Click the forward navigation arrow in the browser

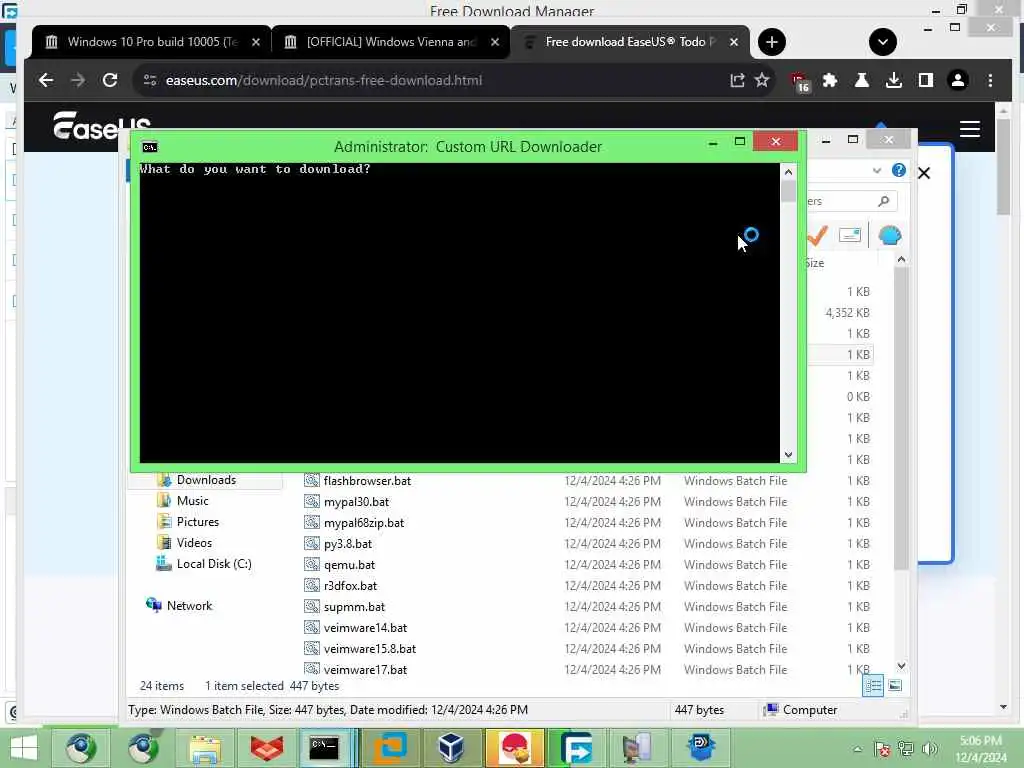pos(78,80)
